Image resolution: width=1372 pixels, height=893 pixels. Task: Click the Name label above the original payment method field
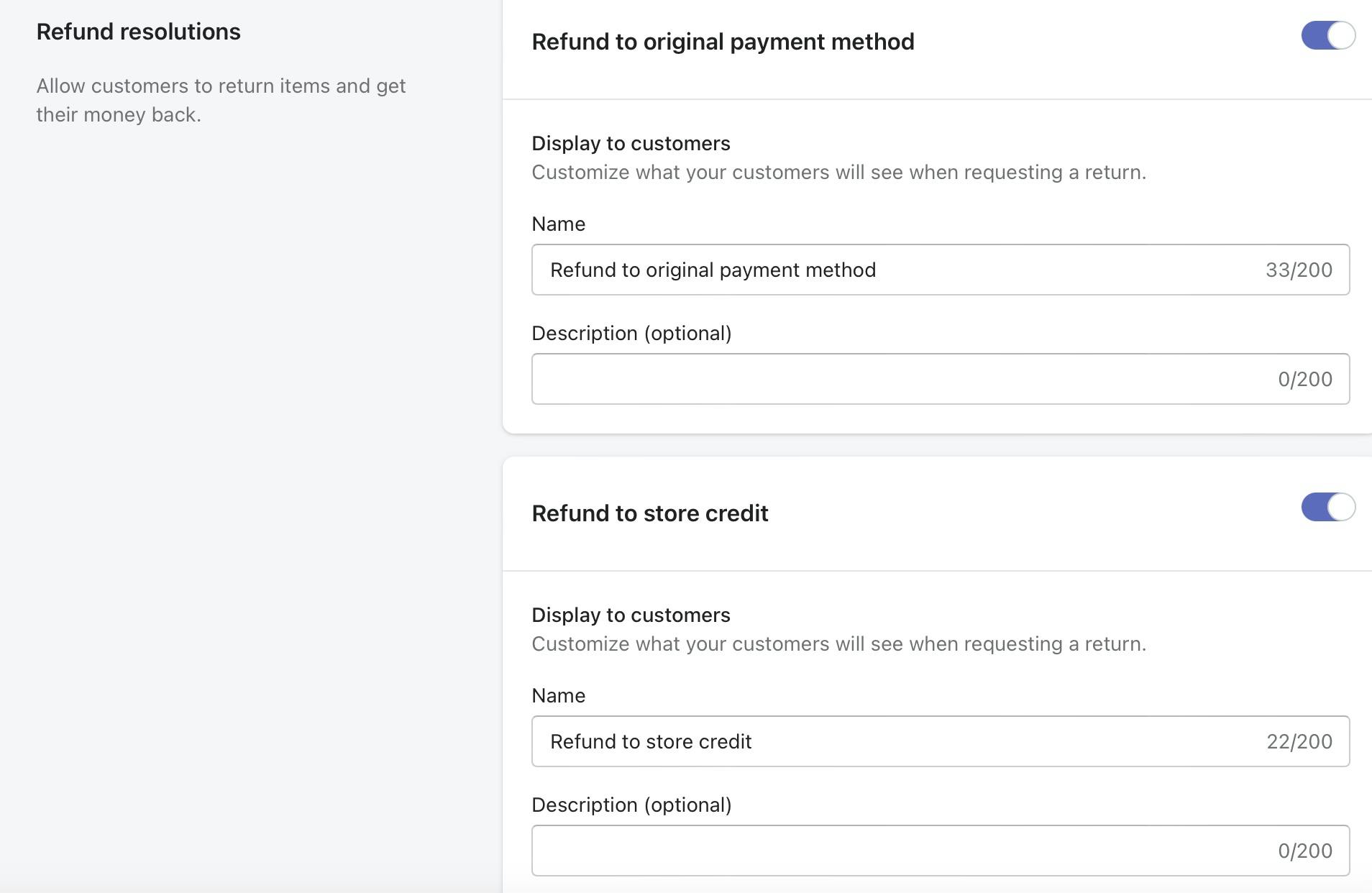coord(558,224)
